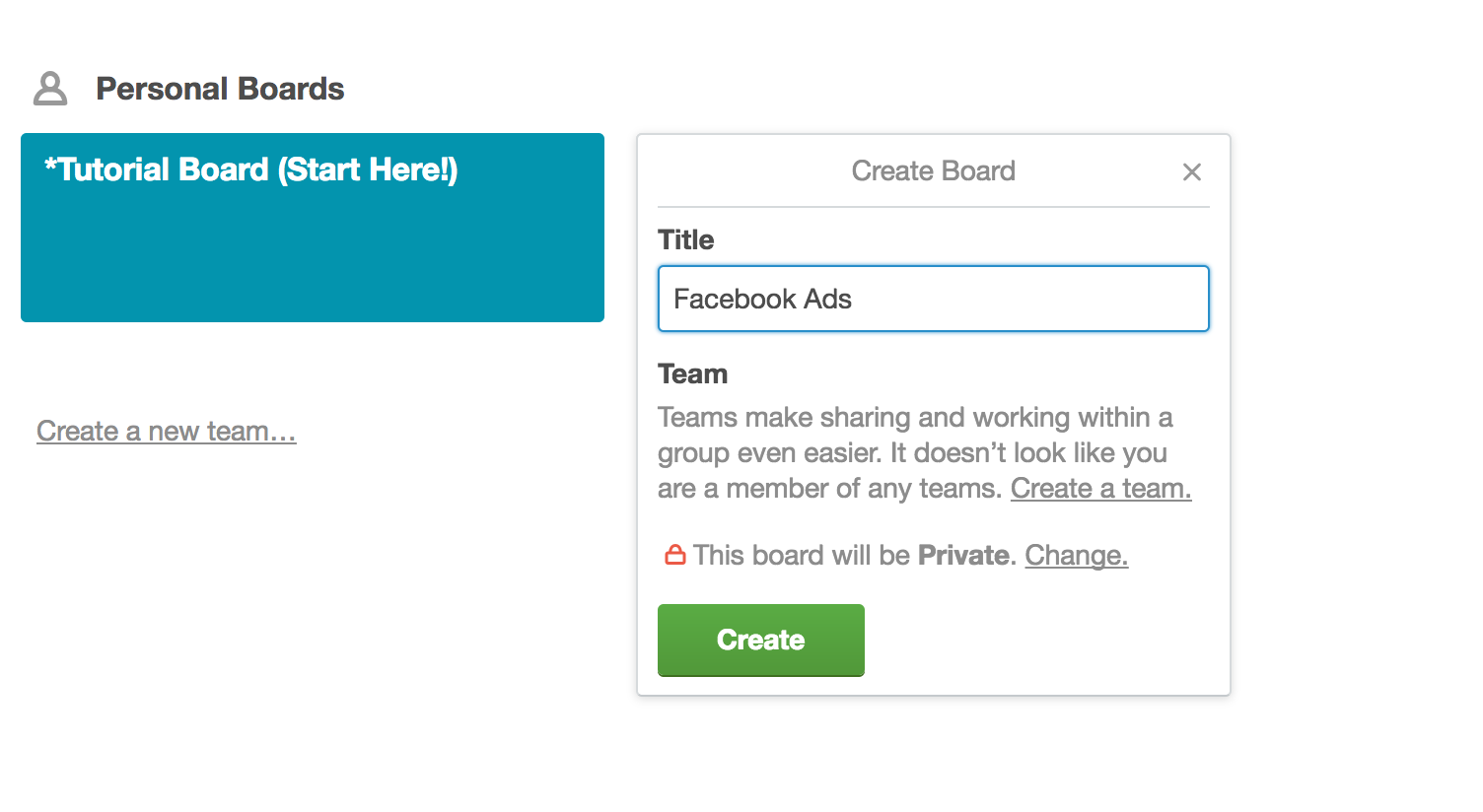Click the person icon beside Personal Boards
Viewport: 1483px width, 812px height.
(50, 89)
